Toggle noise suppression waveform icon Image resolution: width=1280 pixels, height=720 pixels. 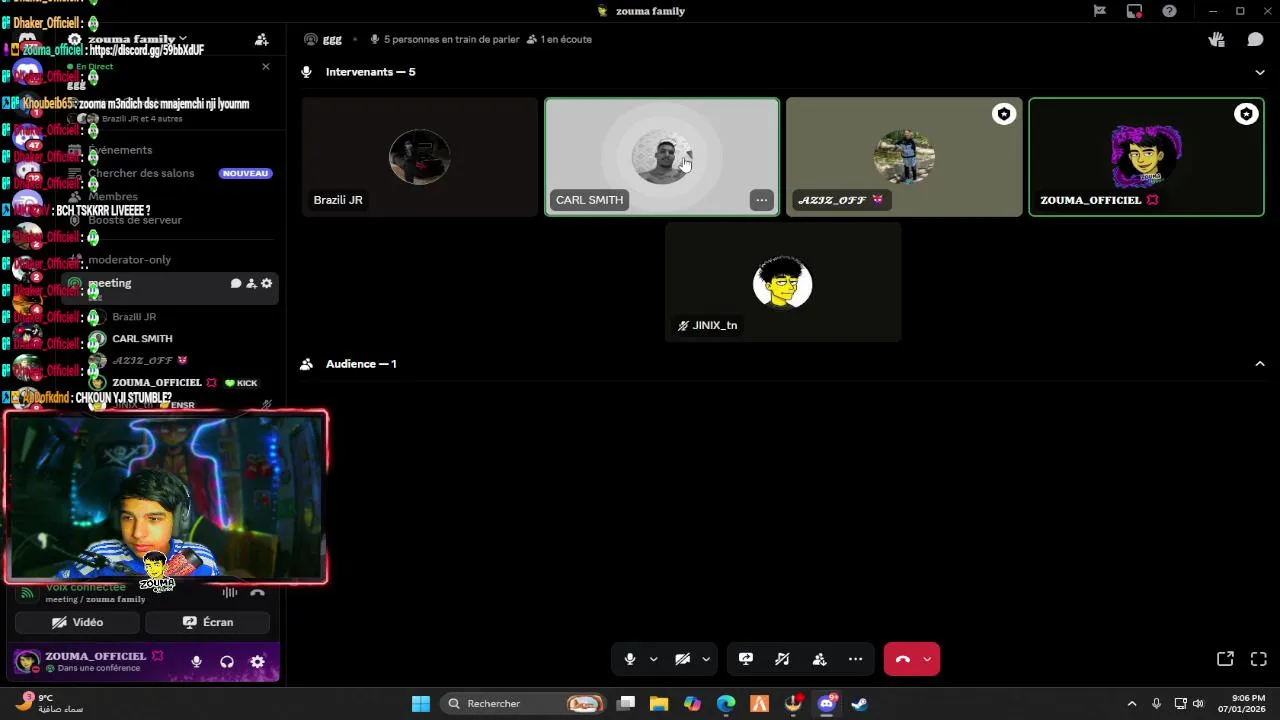[x=230, y=593]
